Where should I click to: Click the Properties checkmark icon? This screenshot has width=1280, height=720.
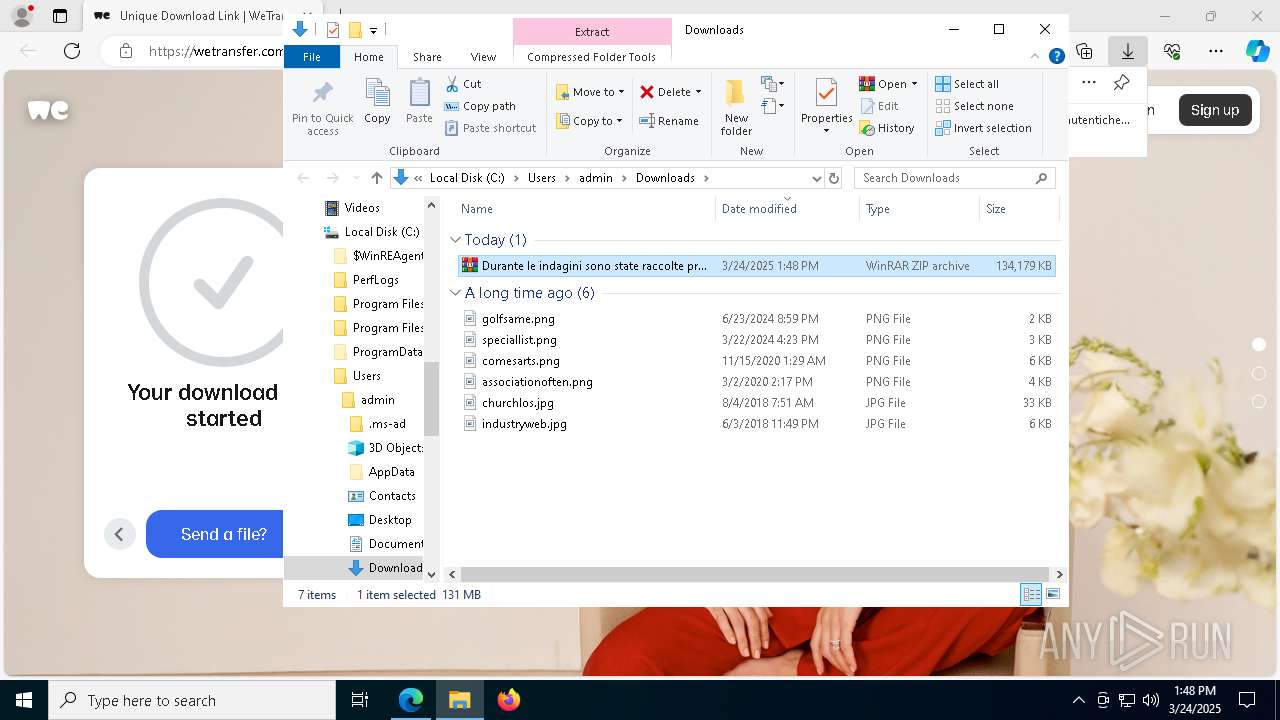coord(826,94)
